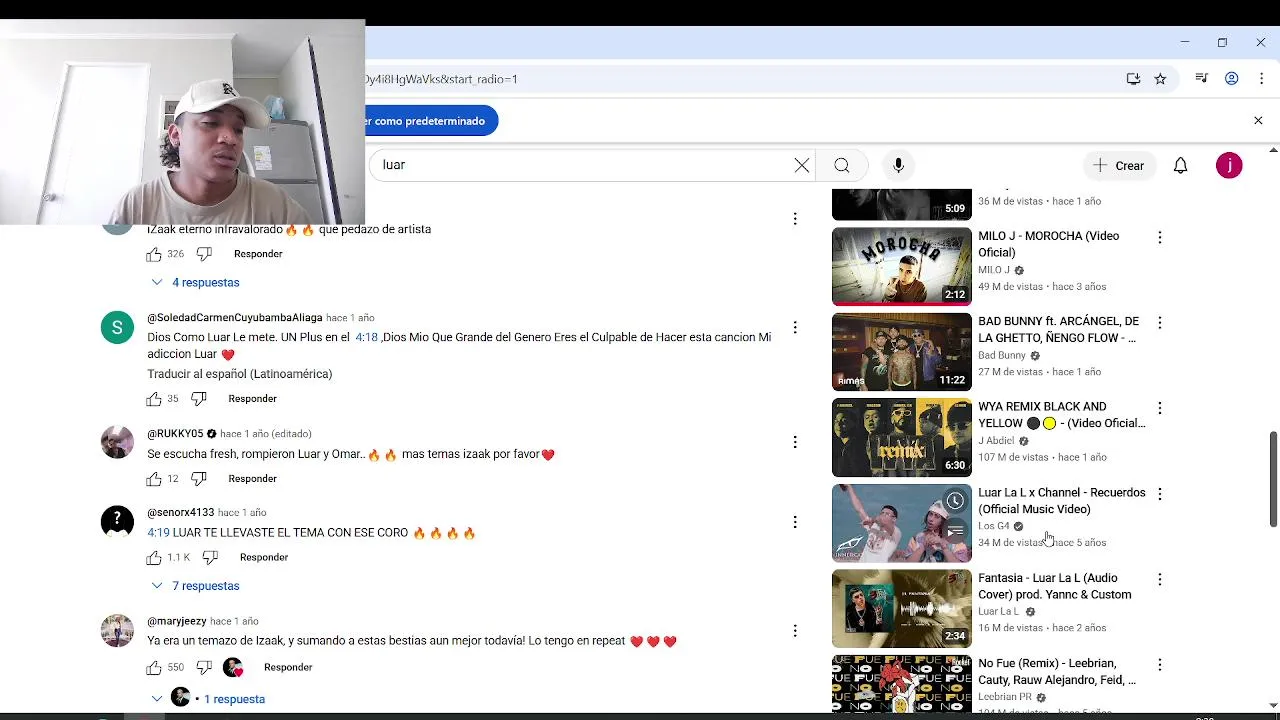Bookmark page with star icon

tap(1160, 79)
